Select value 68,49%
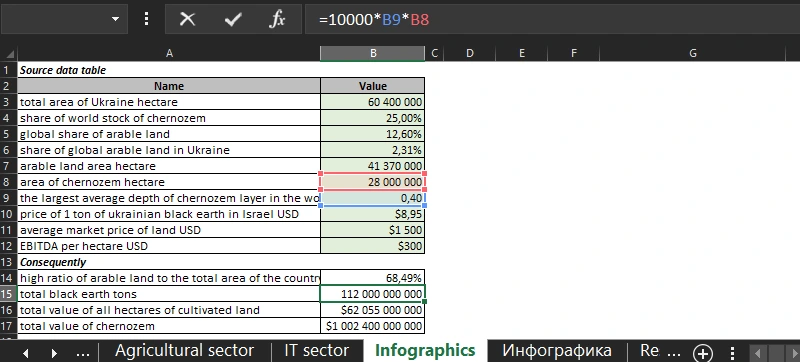The width and height of the screenshot is (800, 362). tap(372, 278)
